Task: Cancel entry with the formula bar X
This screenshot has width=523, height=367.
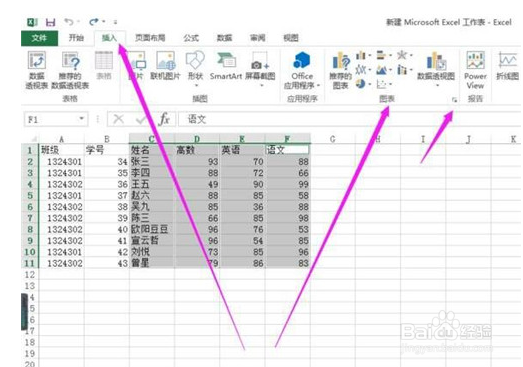Action: tap(119, 119)
